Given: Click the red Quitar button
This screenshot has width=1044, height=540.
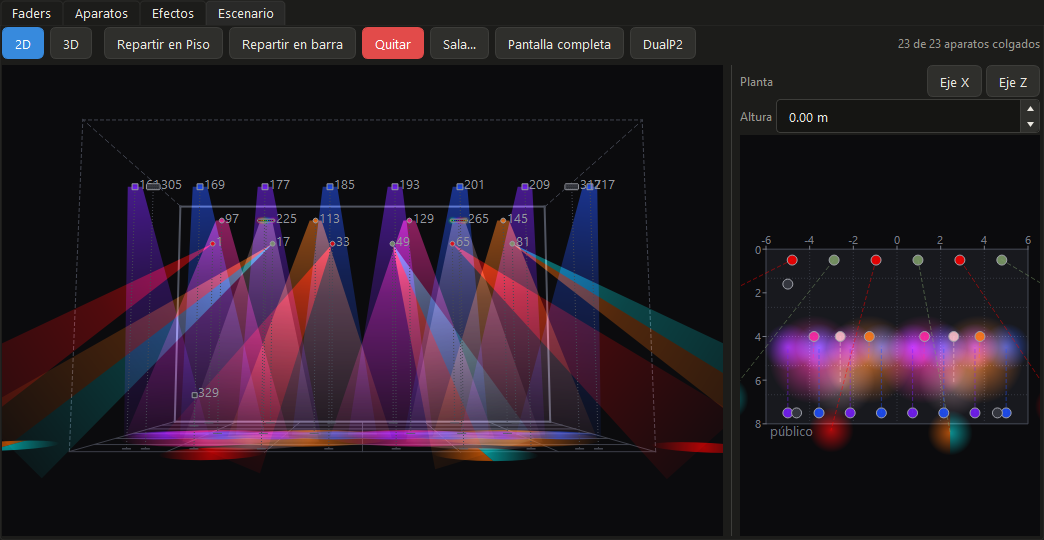Looking at the screenshot, I should [x=393, y=44].
